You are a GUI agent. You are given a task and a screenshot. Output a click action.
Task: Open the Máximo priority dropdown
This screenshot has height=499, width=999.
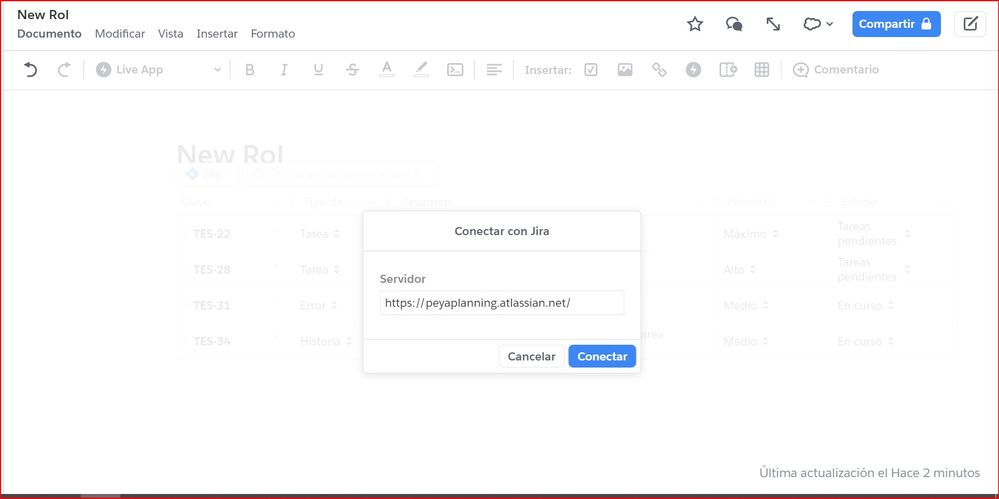click(x=751, y=234)
